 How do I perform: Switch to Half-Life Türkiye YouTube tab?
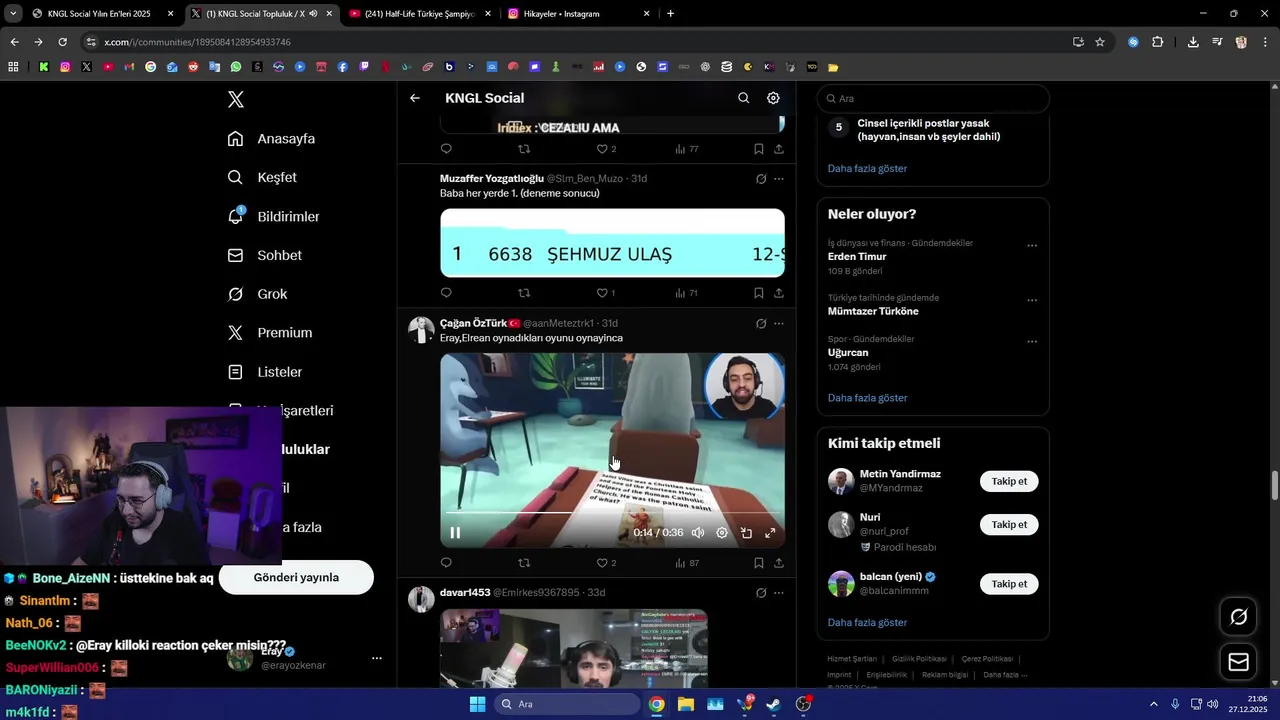tap(419, 14)
